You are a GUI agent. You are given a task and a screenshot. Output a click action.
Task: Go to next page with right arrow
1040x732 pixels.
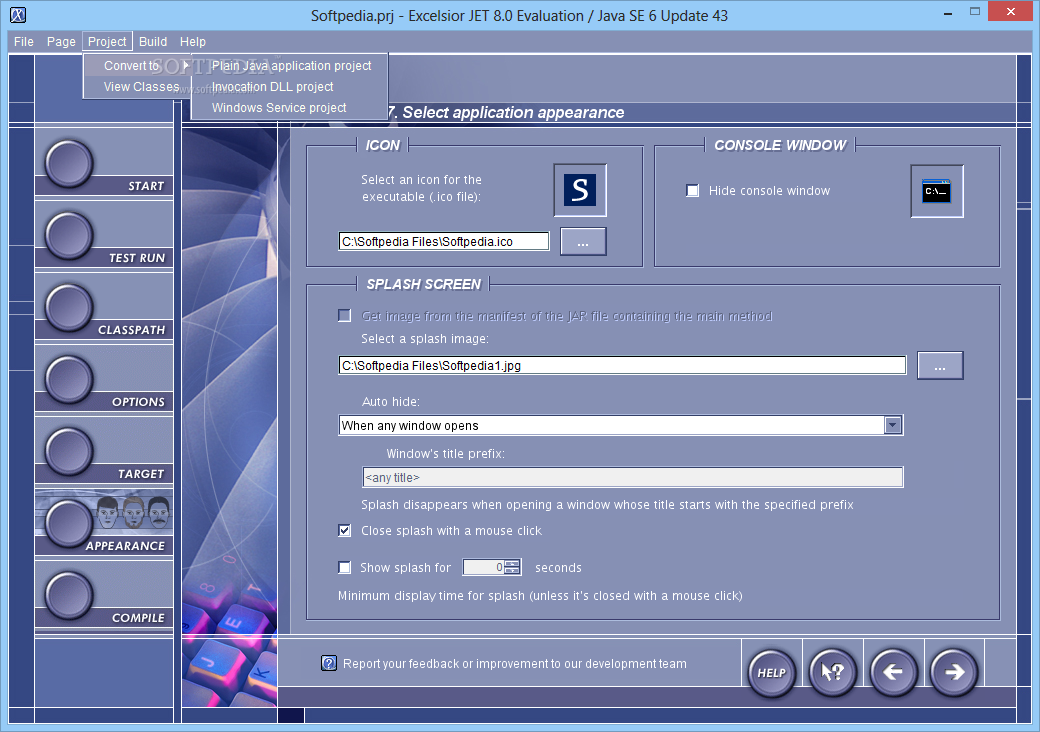click(954, 672)
